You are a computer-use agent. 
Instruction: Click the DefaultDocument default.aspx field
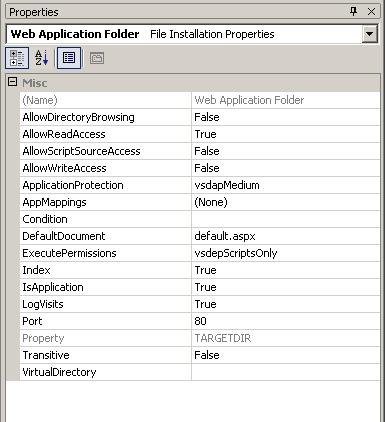tap(286, 236)
